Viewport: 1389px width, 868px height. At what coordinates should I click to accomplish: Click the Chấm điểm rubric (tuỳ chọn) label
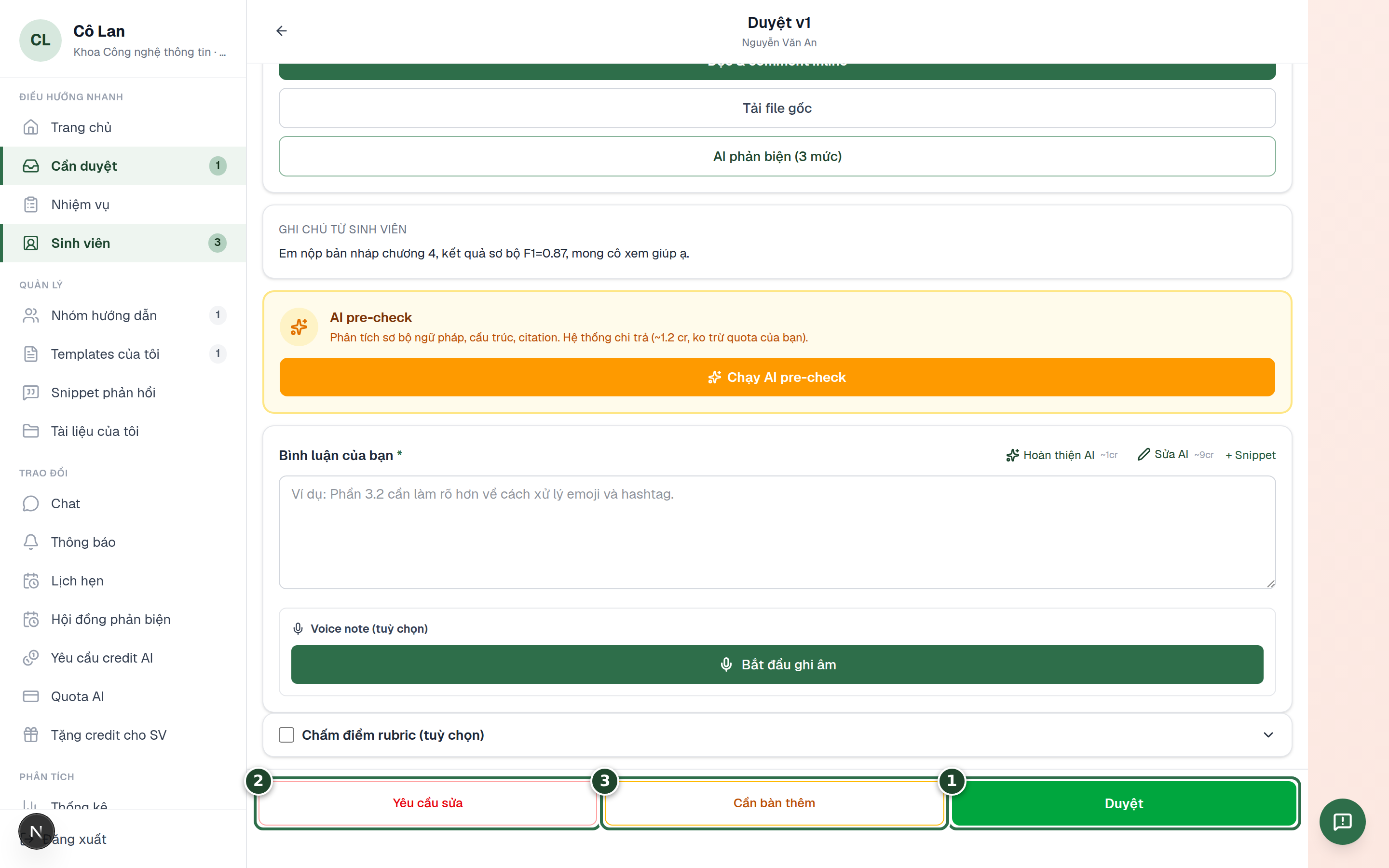pyautogui.click(x=393, y=735)
